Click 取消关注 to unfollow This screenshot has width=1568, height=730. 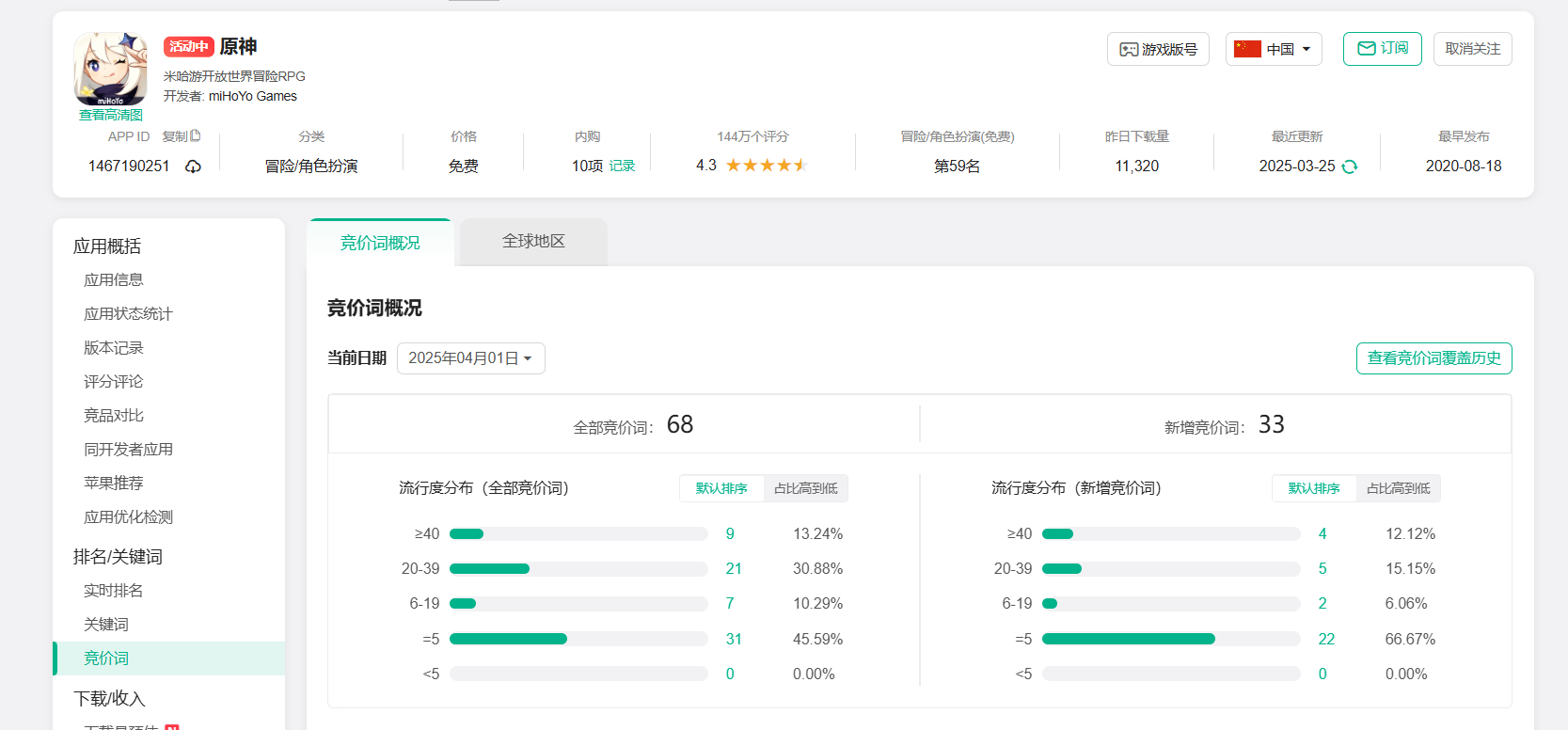(x=1472, y=49)
